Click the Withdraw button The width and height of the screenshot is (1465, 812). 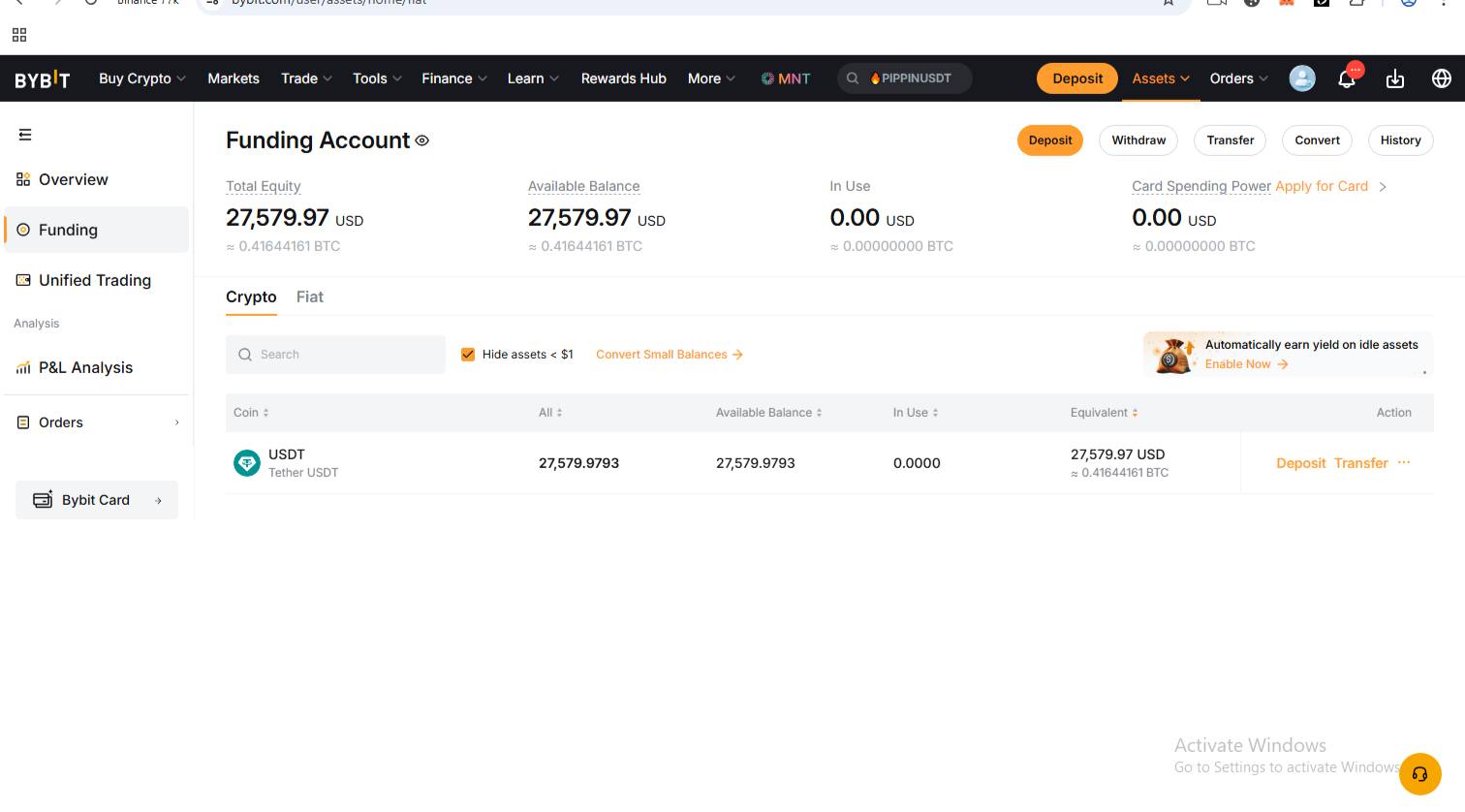point(1138,141)
